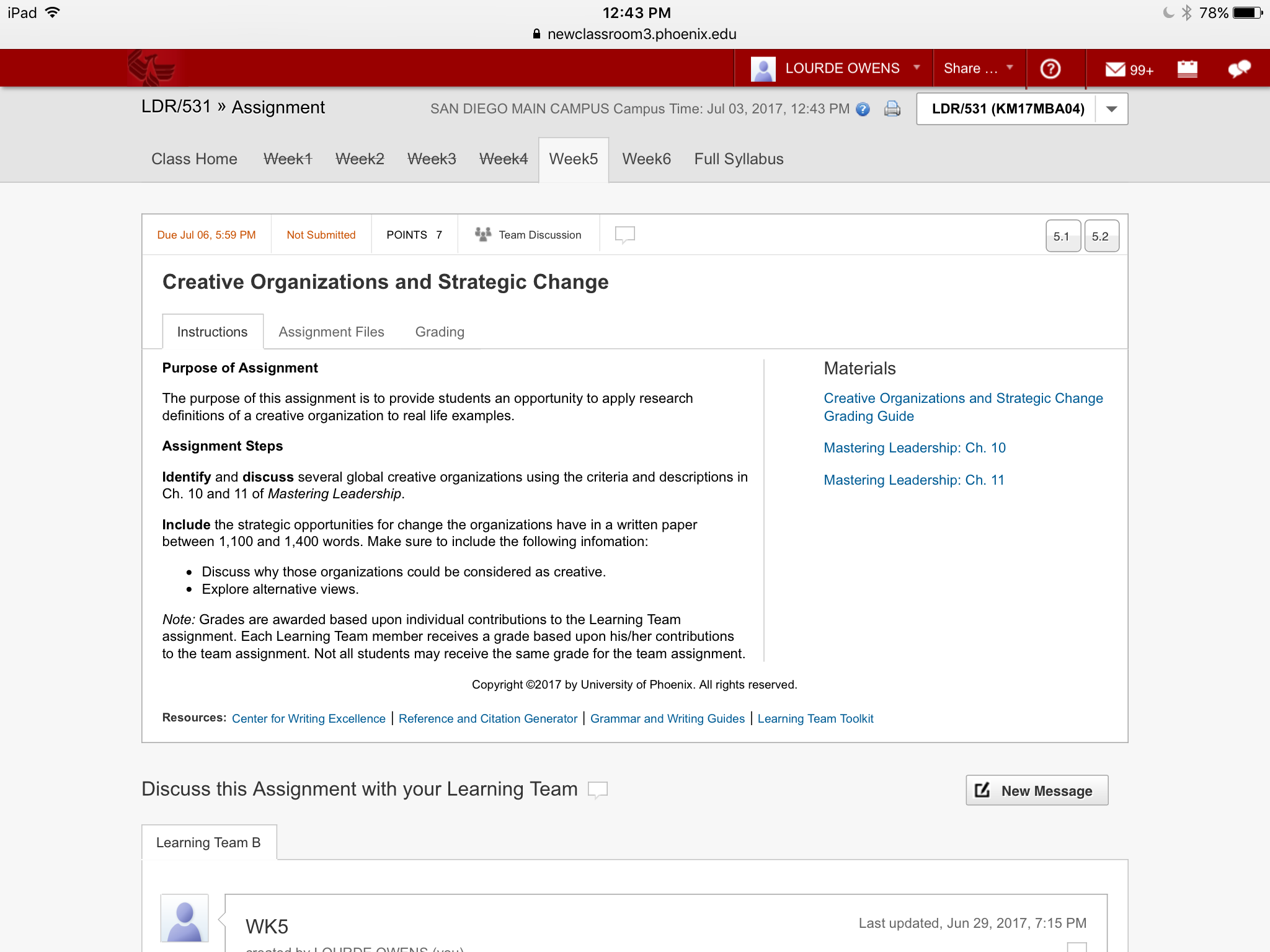This screenshot has height=952, width=1270.
Task: Jump to assignment 5.1
Action: tap(1063, 236)
